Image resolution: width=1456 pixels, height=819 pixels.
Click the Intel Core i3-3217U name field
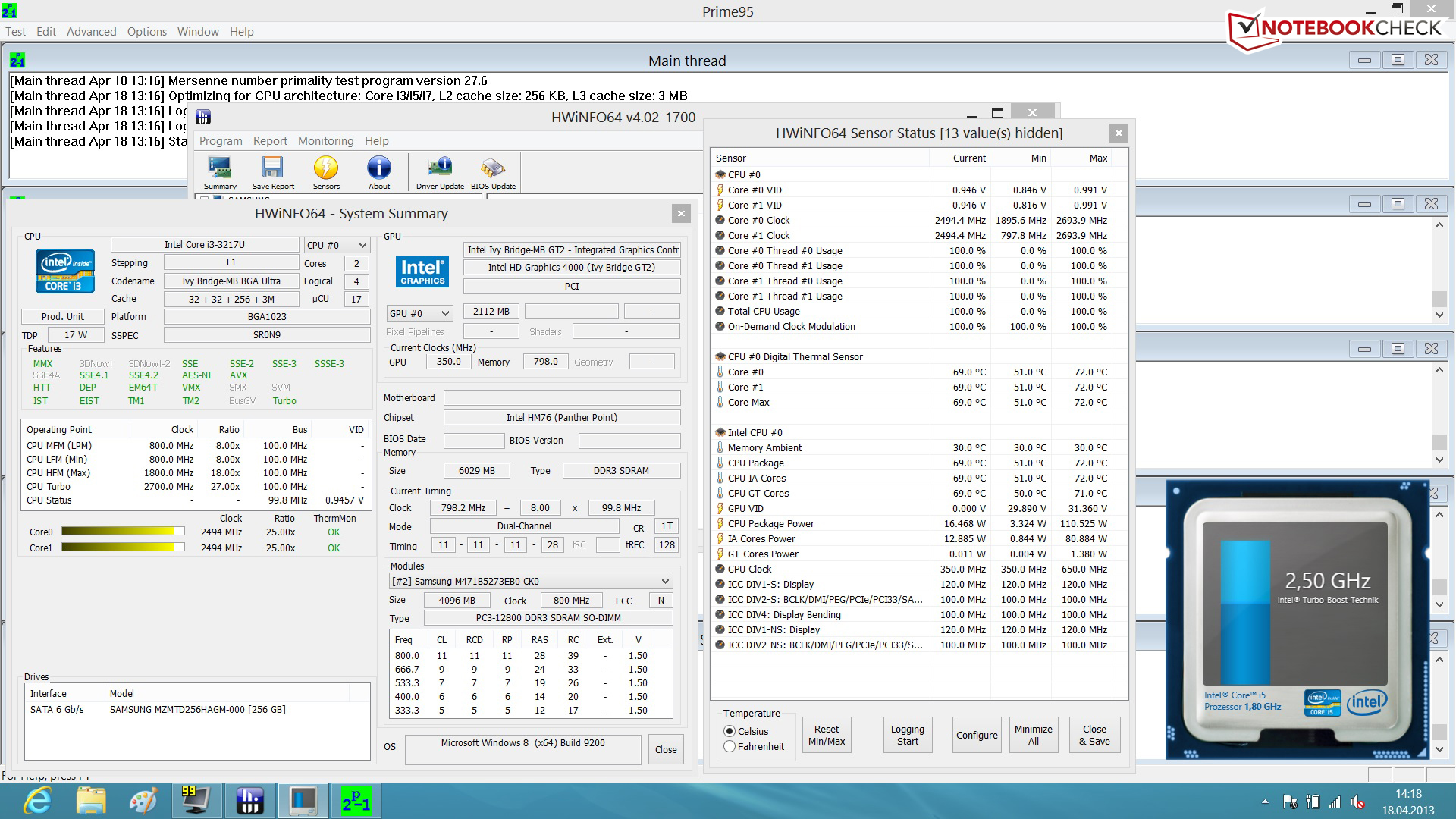(205, 244)
